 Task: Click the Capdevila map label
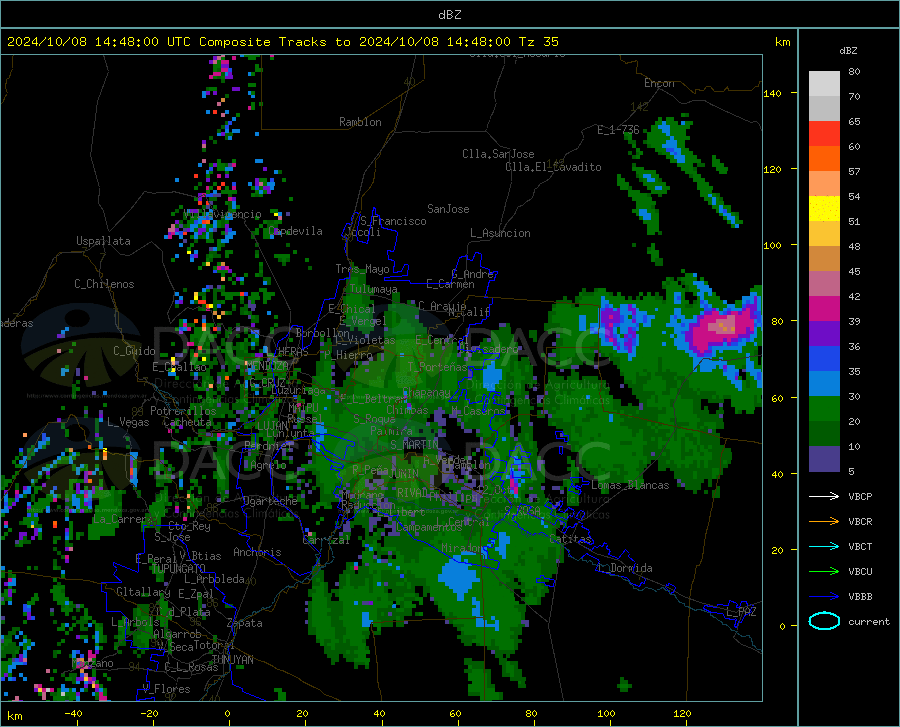(x=296, y=231)
